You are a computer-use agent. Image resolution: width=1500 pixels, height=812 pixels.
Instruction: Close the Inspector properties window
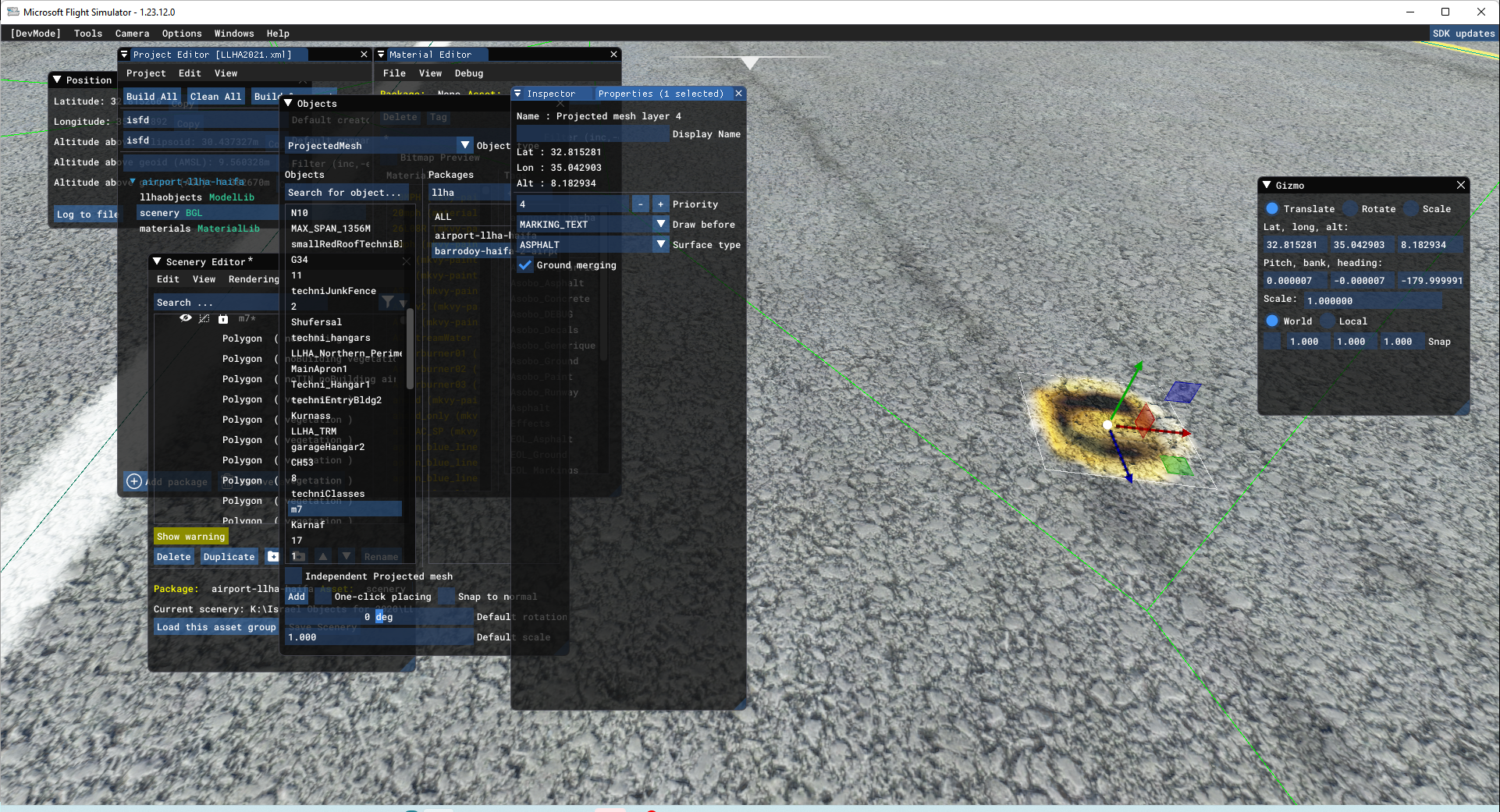tap(738, 94)
